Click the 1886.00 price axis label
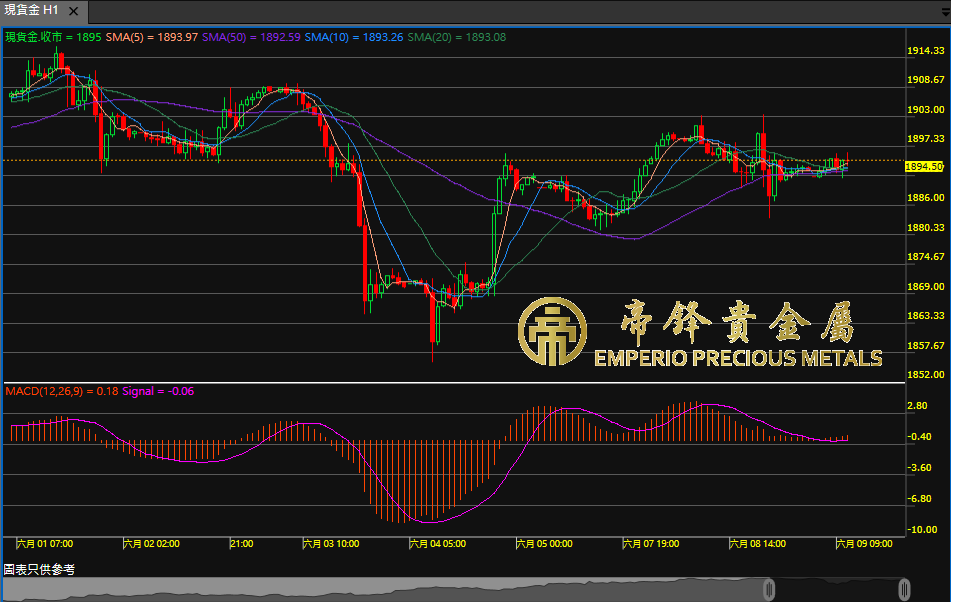The height and width of the screenshot is (602, 956). [x=926, y=198]
